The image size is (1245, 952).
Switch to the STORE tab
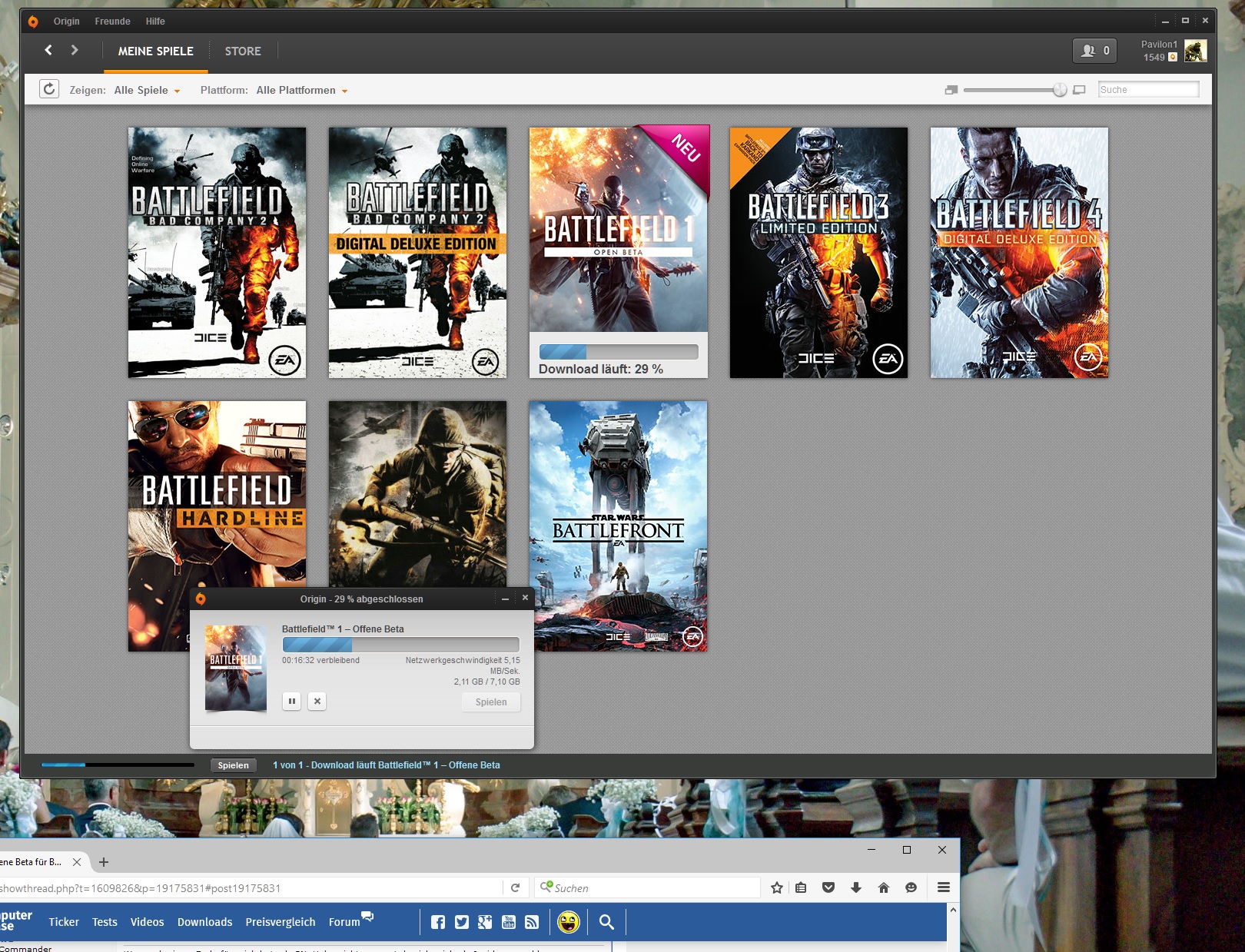243,51
